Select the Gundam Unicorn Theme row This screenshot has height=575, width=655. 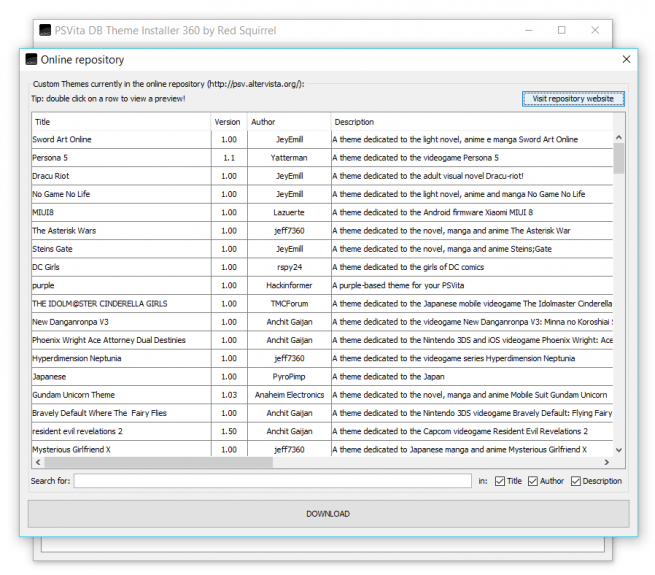coord(120,395)
